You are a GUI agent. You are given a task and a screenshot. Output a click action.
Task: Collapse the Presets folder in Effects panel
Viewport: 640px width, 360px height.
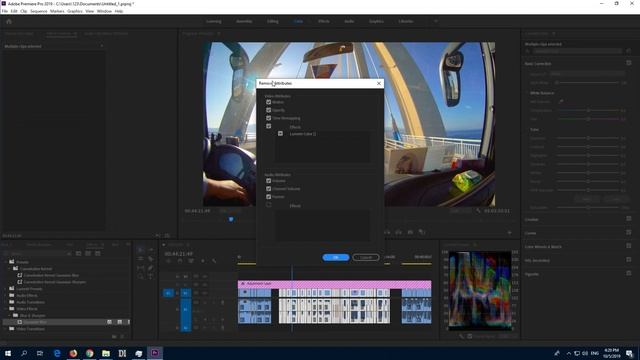click(6, 262)
